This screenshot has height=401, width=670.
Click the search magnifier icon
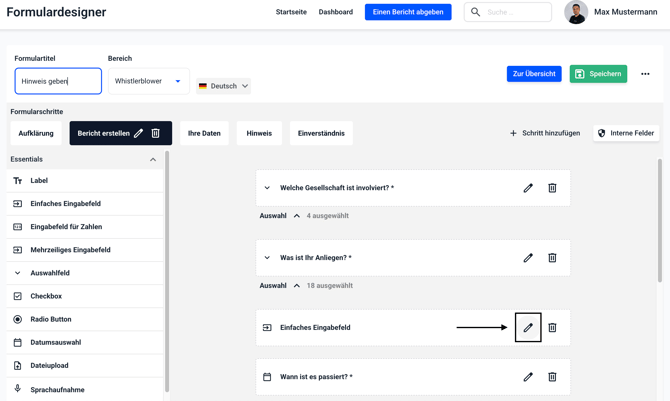(476, 12)
